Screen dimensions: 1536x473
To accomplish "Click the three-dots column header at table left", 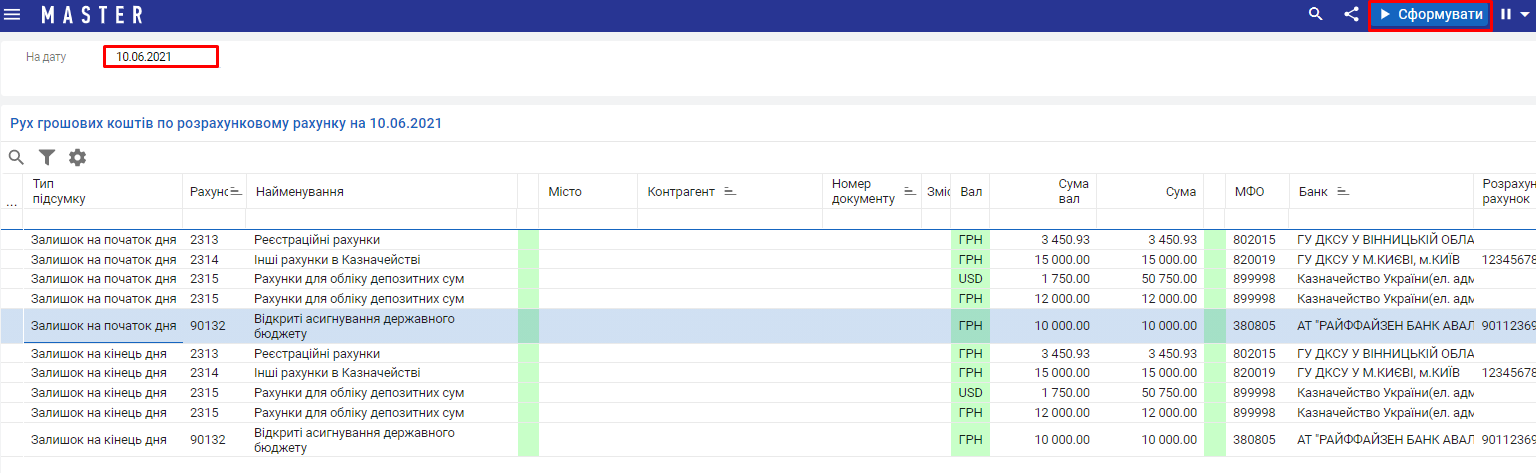I will (12, 203).
